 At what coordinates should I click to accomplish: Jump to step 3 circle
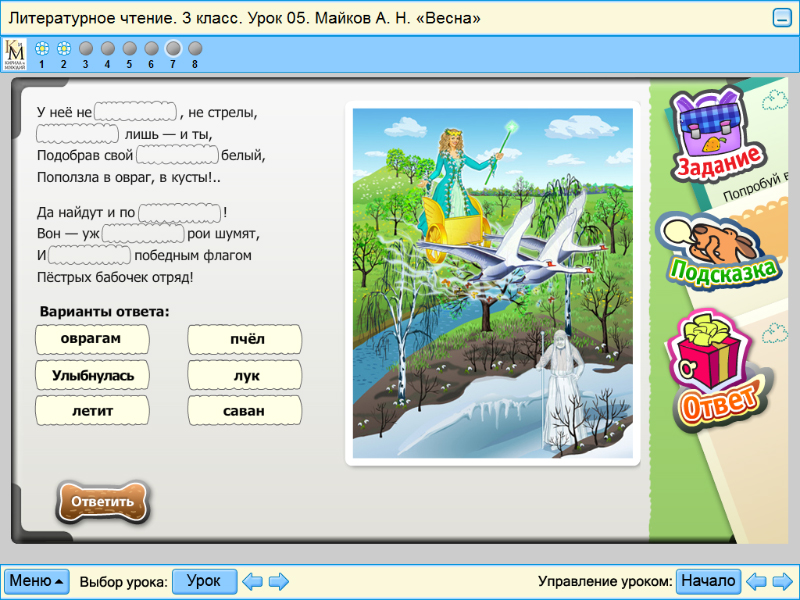click(x=86, y=49)
